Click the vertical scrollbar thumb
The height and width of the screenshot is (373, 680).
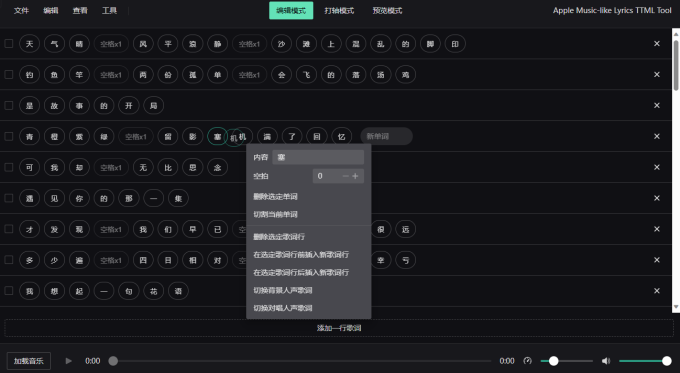click(x=676, y=65)
